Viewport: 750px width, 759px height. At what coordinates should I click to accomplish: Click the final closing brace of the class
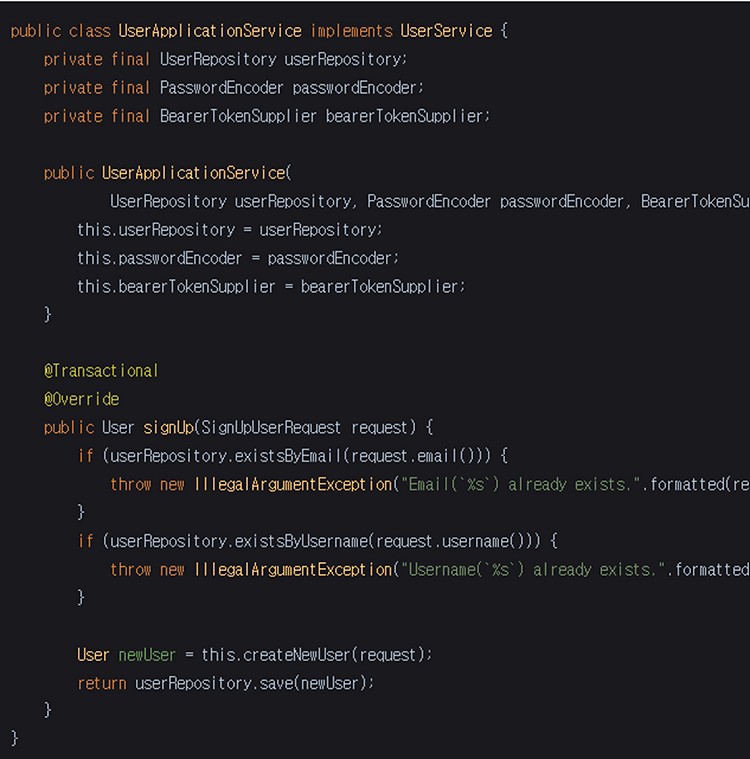tap(15, 739)
